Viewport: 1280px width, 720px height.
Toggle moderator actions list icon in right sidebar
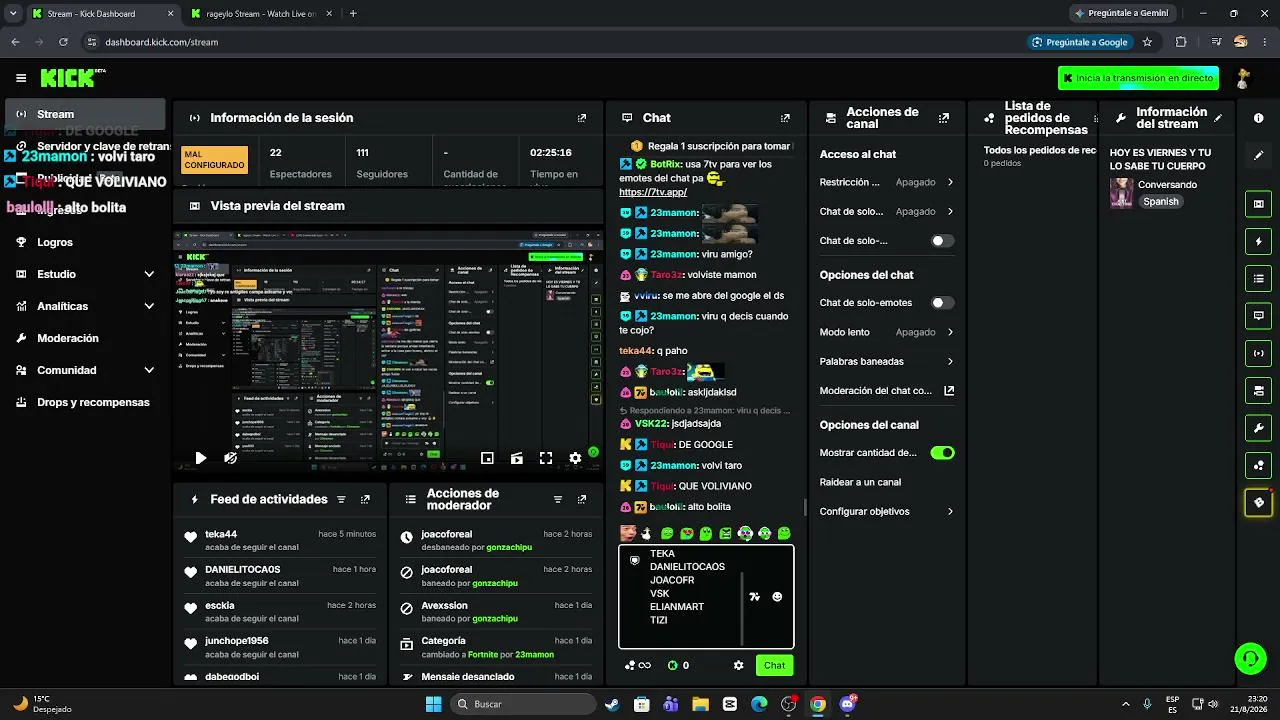point(1258,278)
